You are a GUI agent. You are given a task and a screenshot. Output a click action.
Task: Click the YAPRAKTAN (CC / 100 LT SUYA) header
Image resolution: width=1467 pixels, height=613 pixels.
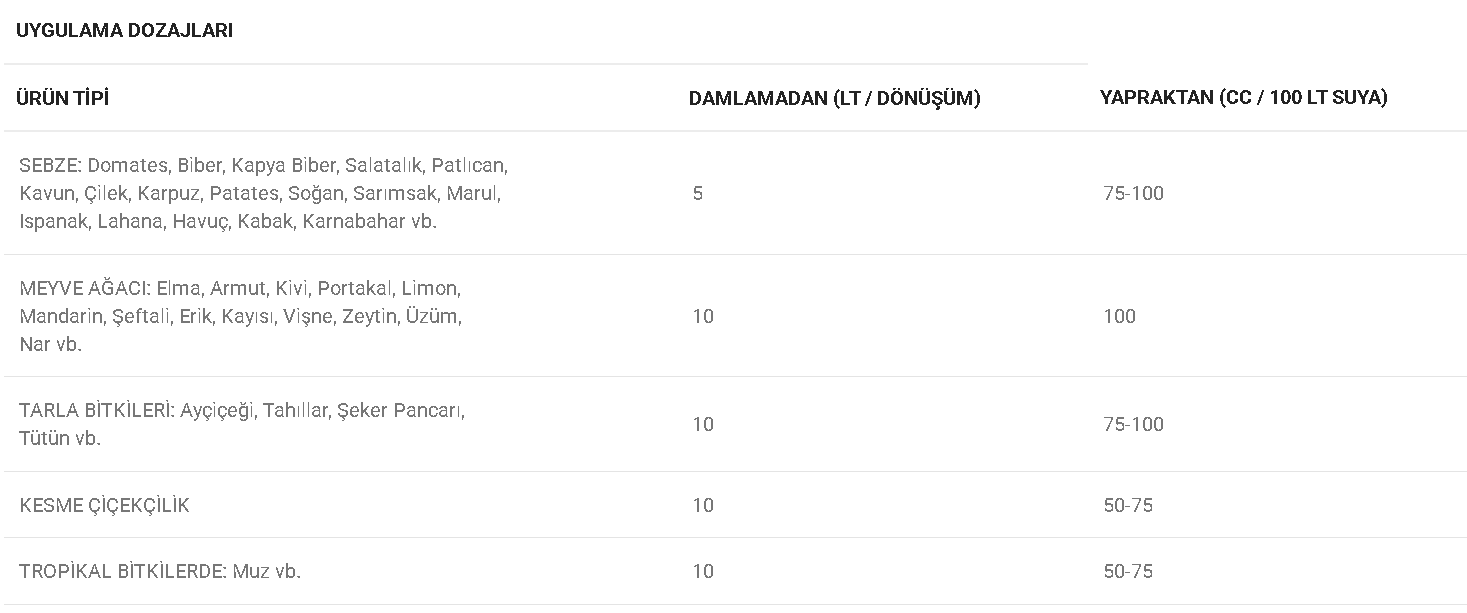point(1243,98)
